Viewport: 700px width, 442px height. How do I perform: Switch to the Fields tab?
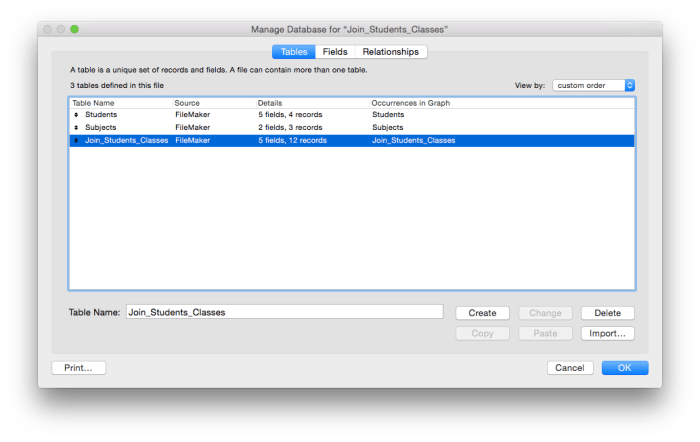point(335,52)
